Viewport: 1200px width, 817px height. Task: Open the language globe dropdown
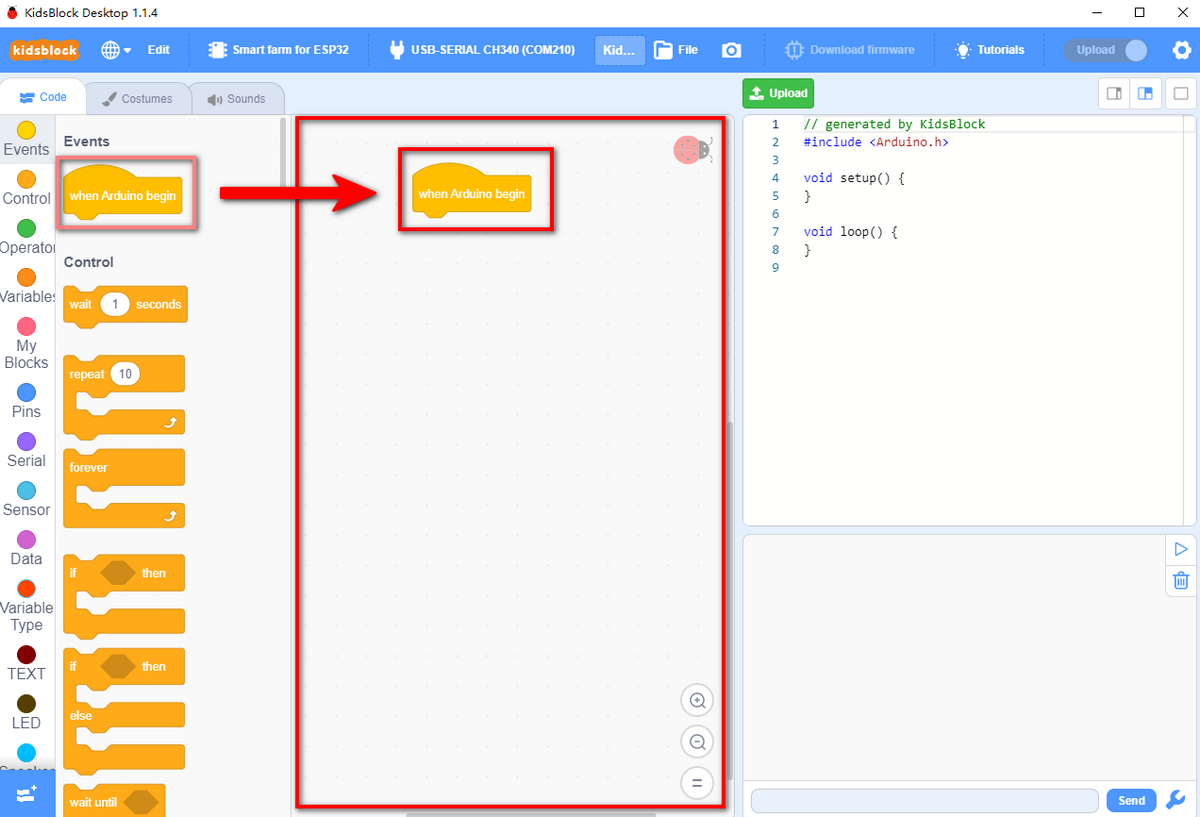pyautogui.click(x=116, y=50)
